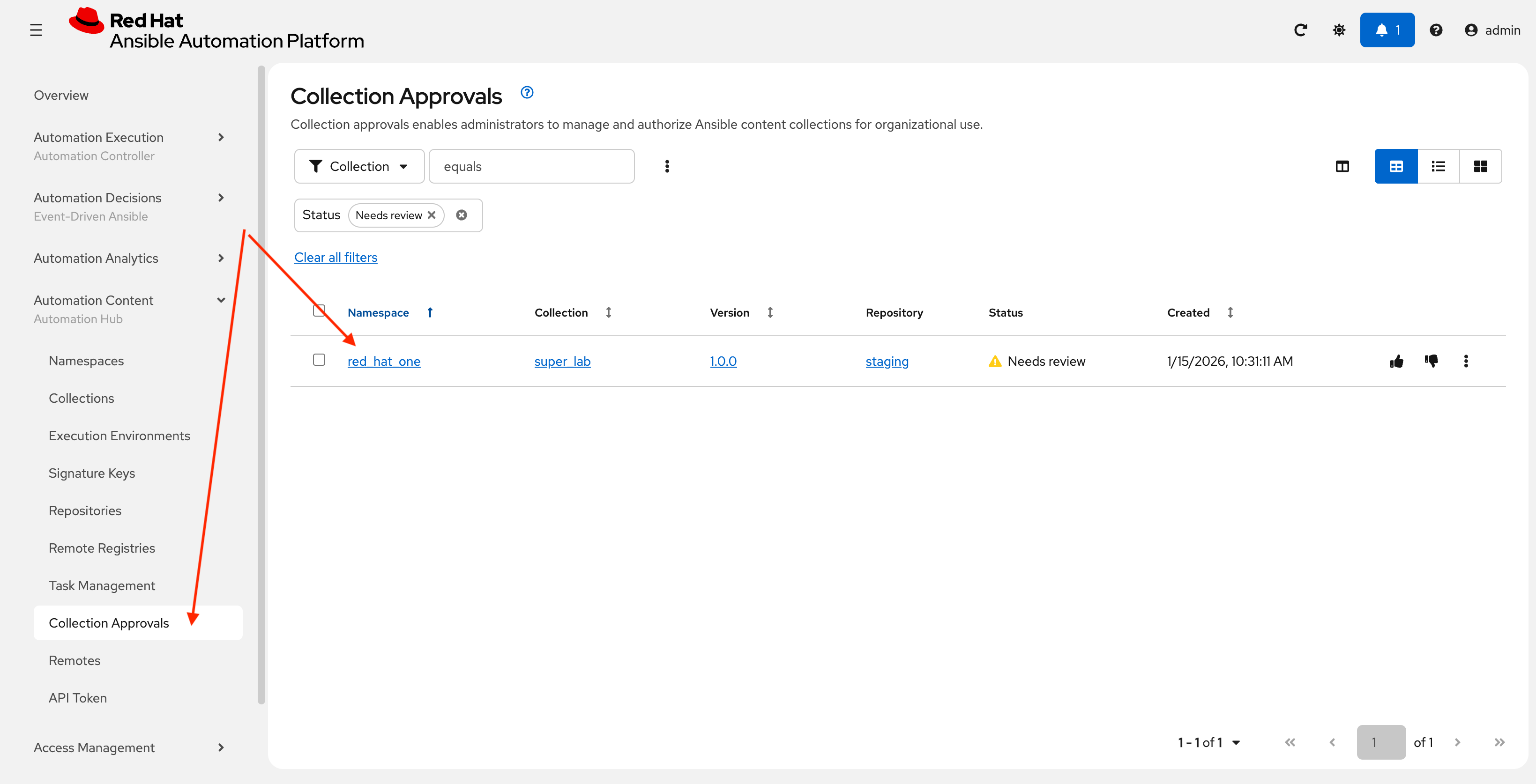The height and width of the screenshot is (784, 1536).
Task: Open manage columns icon
Action: point(1342,166)
